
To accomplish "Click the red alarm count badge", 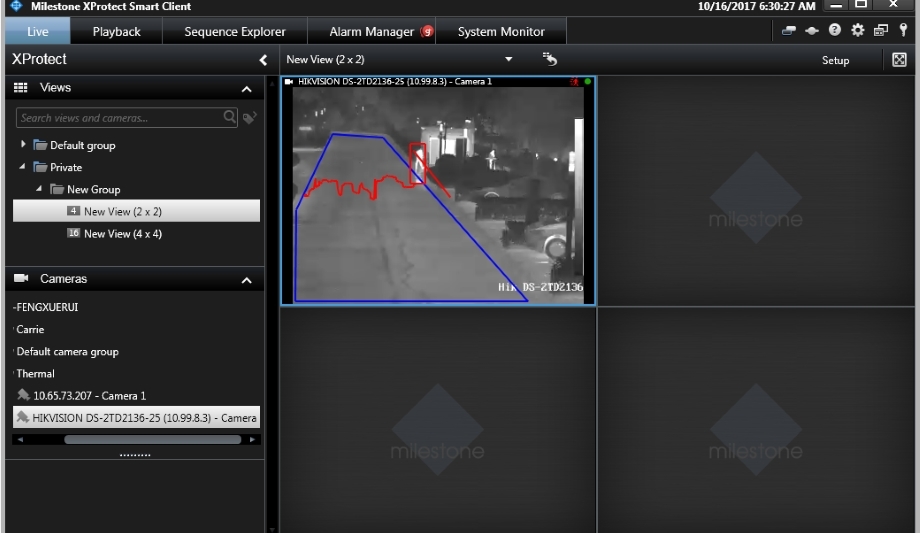I will pos(427,31).
